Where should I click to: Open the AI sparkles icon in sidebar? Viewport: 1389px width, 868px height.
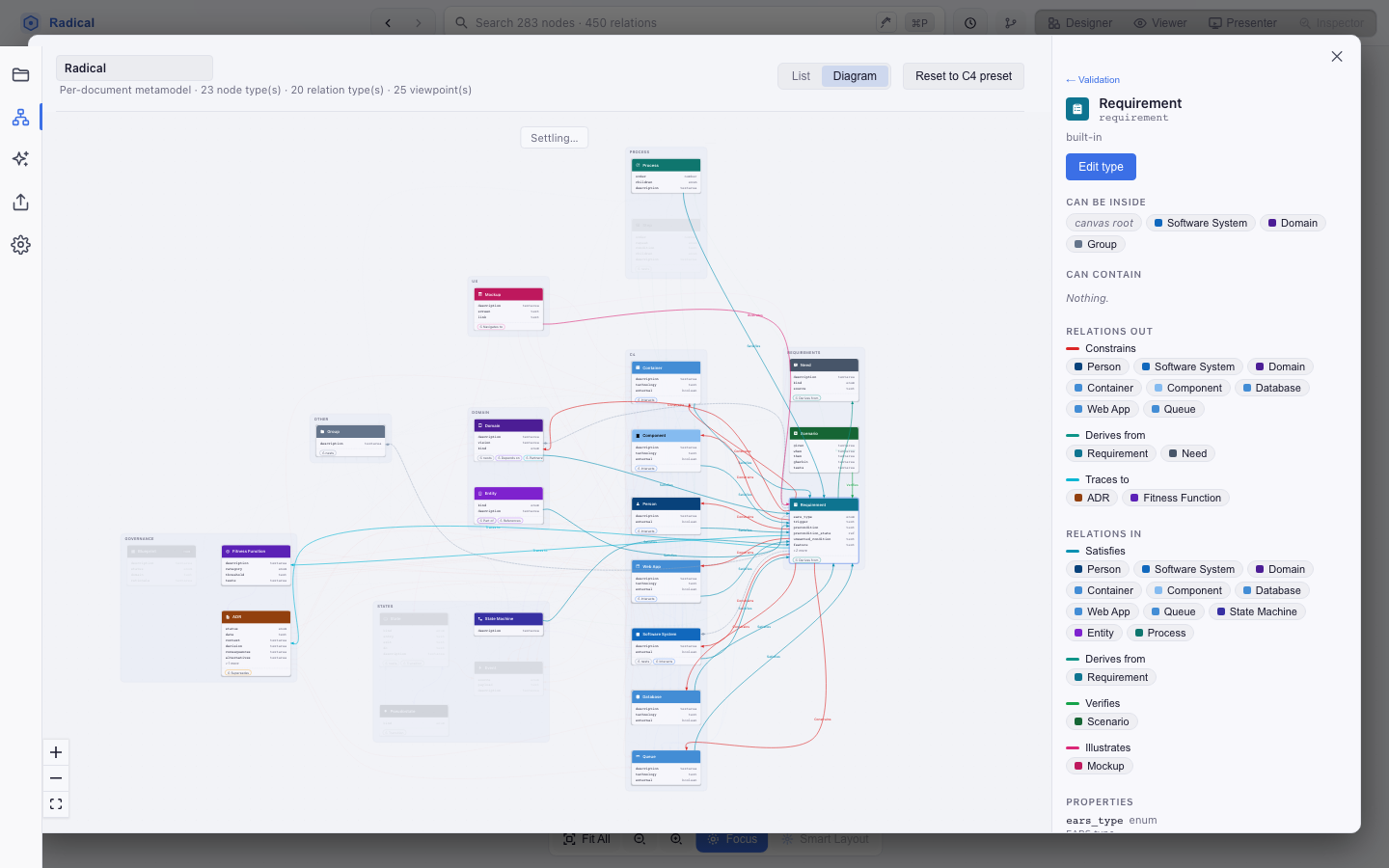20,159
